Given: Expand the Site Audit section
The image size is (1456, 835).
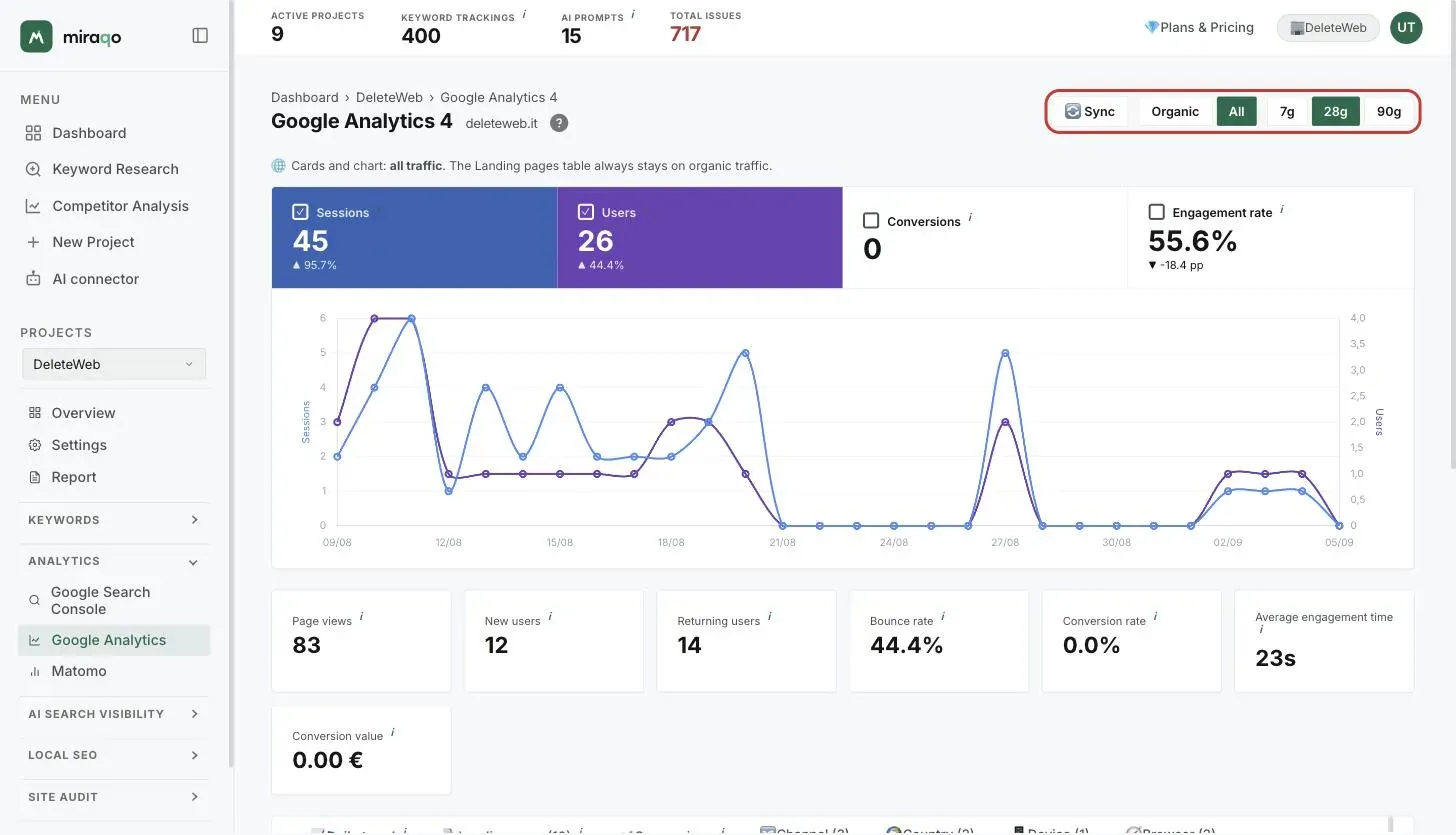Looking at the screenshot, I should tap(114, 797).
